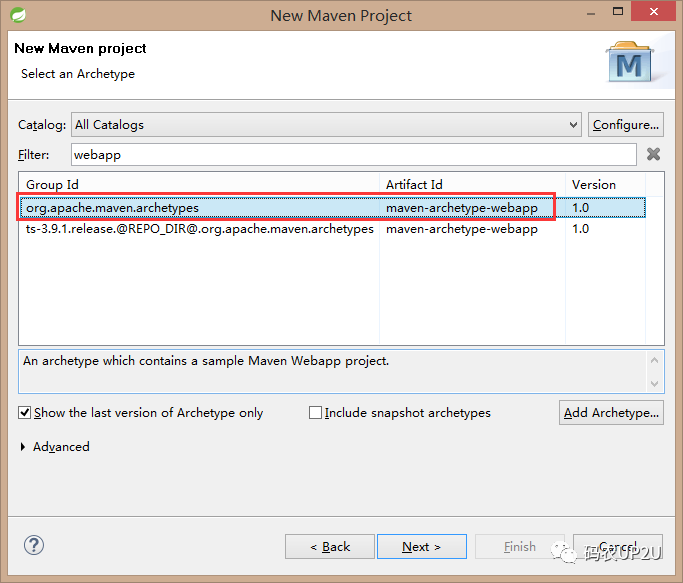Clear the filter with the X icon
683x583 pixels.
click(x=653, y=154)
